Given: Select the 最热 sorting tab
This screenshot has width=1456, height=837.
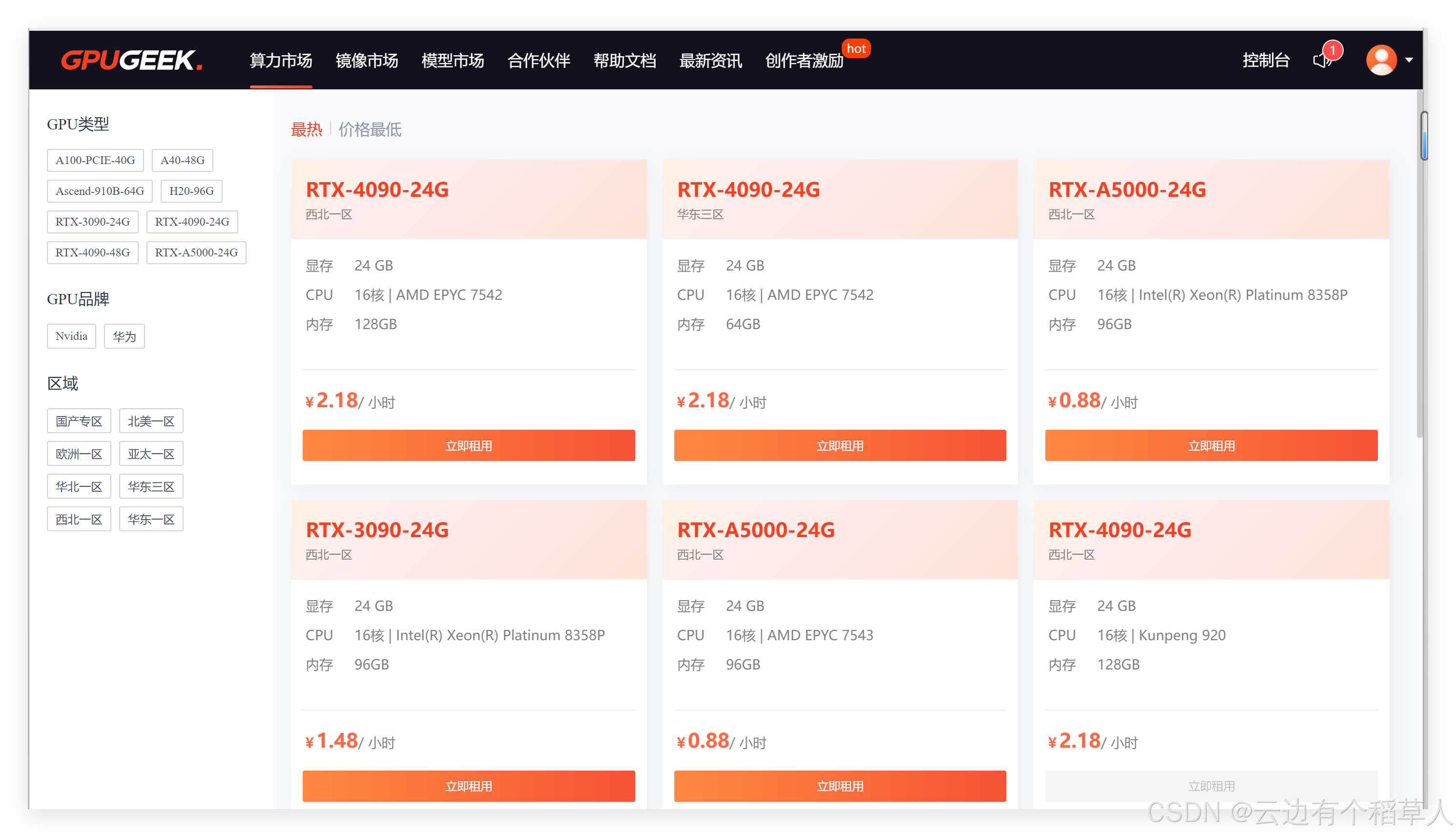Looking at the screenshot, I should [306, 129].
